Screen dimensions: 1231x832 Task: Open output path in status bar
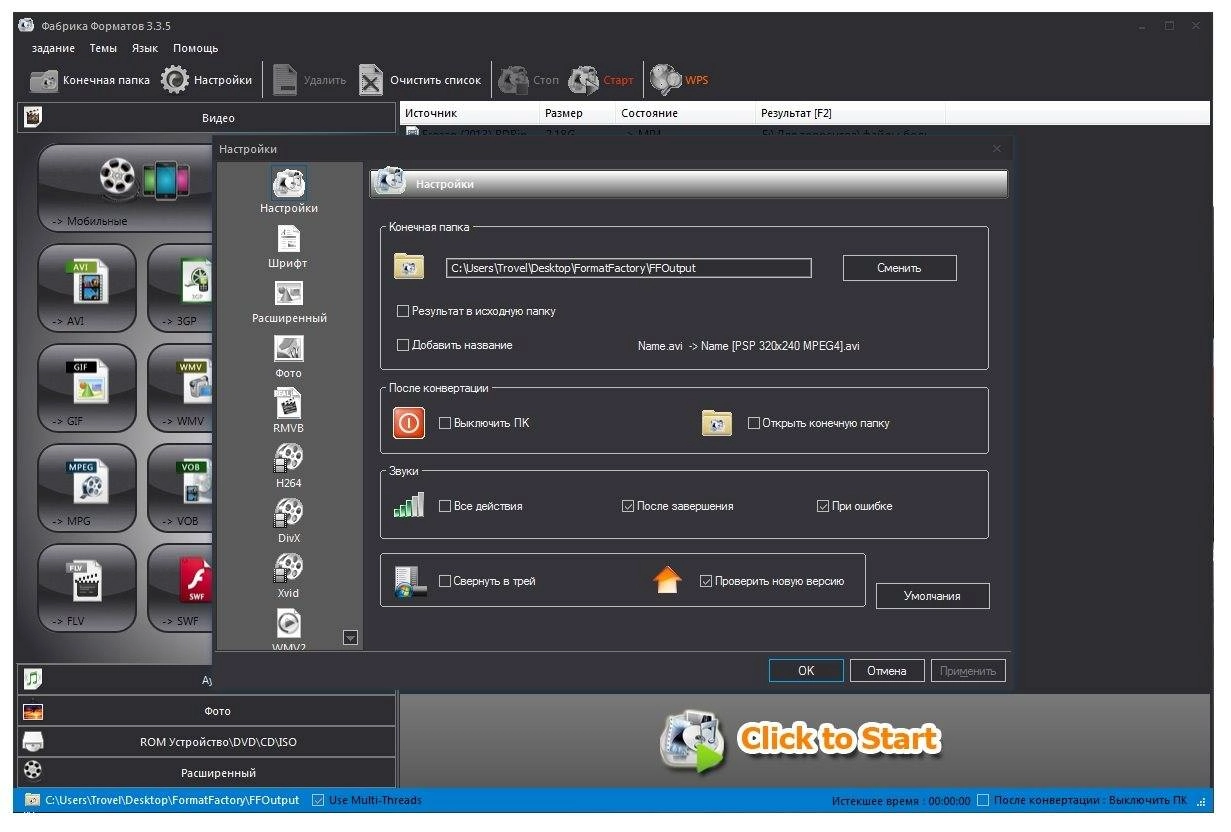[x=162, y=800]
